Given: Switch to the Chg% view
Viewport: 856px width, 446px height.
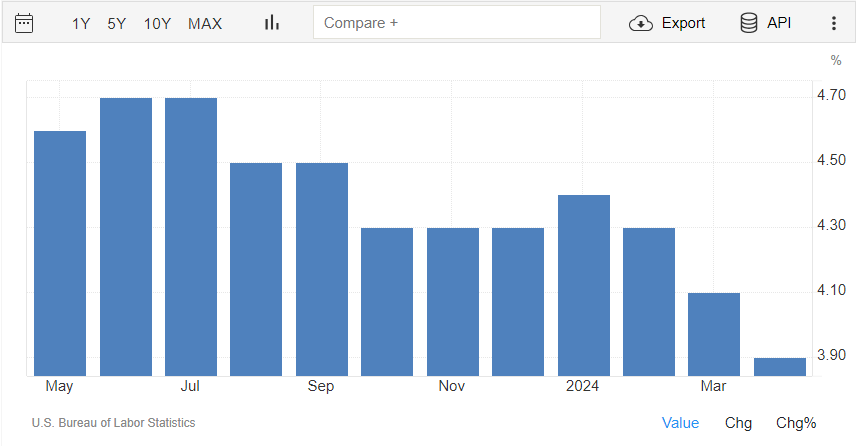Looking at the screenshot, I should (796, 423).
